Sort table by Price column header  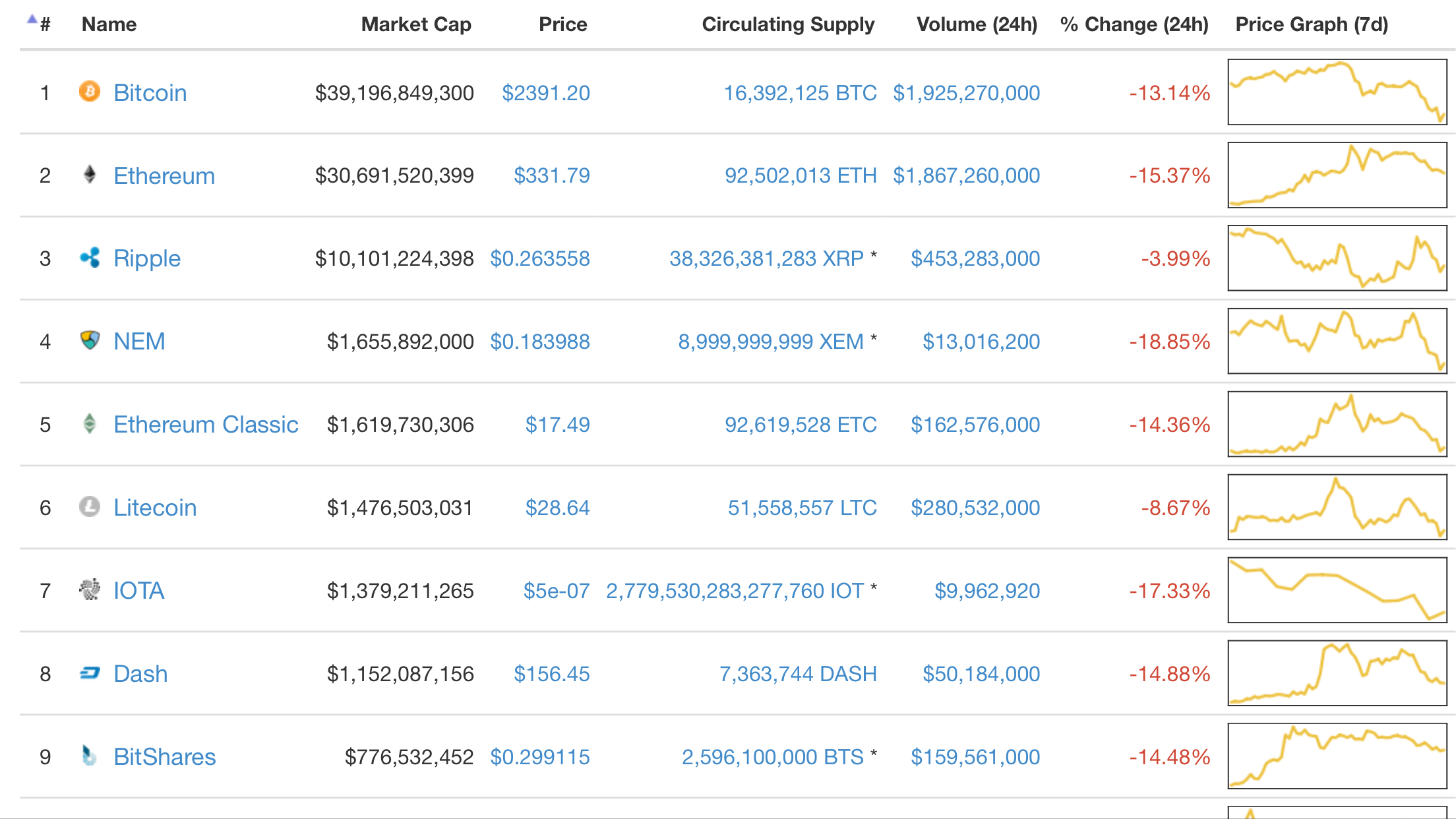562,24
